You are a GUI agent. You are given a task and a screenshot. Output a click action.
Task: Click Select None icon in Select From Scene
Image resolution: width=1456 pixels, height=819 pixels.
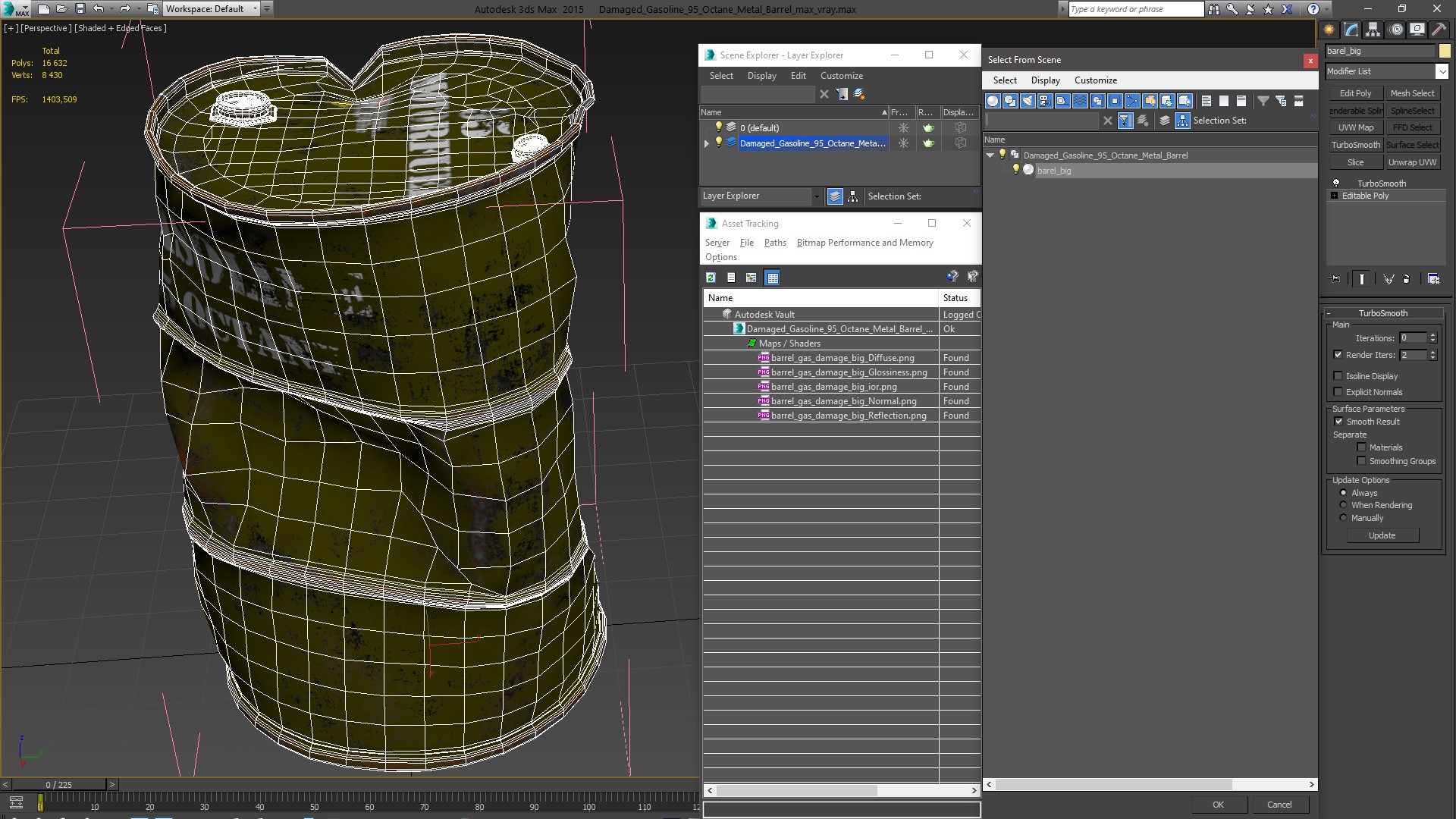coord(1224,101)
